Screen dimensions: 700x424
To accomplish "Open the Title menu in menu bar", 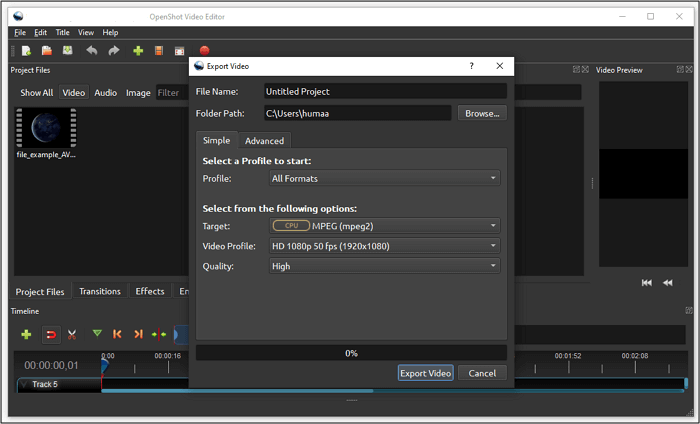I will pyautogui.click(x=62, y=33).
